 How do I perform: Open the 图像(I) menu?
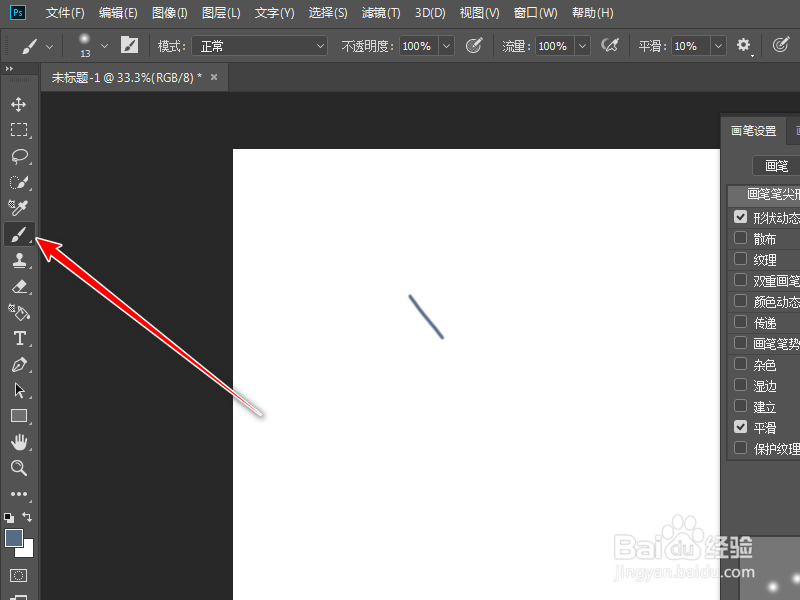coord(169,13)
